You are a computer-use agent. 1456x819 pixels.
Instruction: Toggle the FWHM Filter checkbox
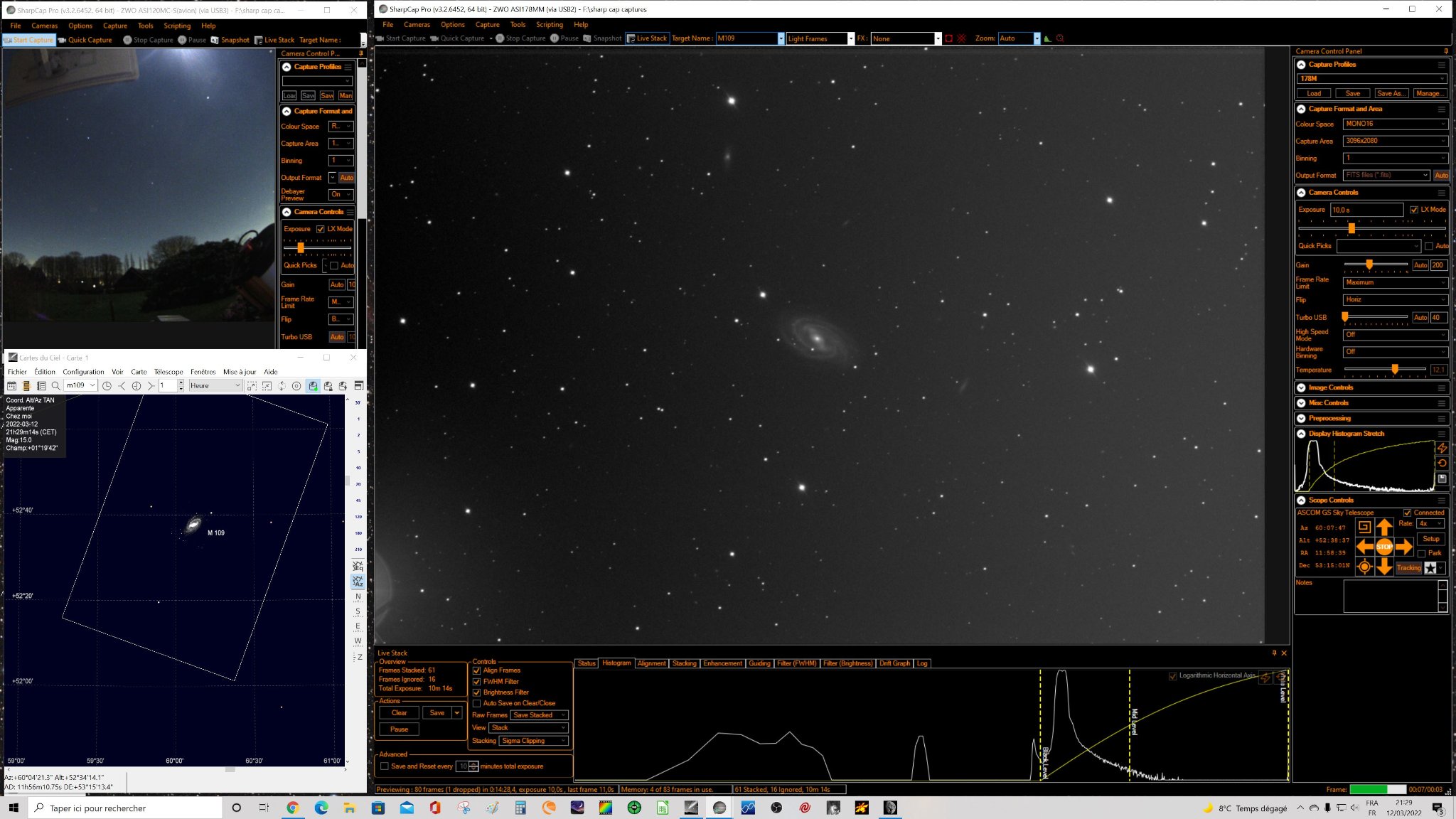(476, 682)
